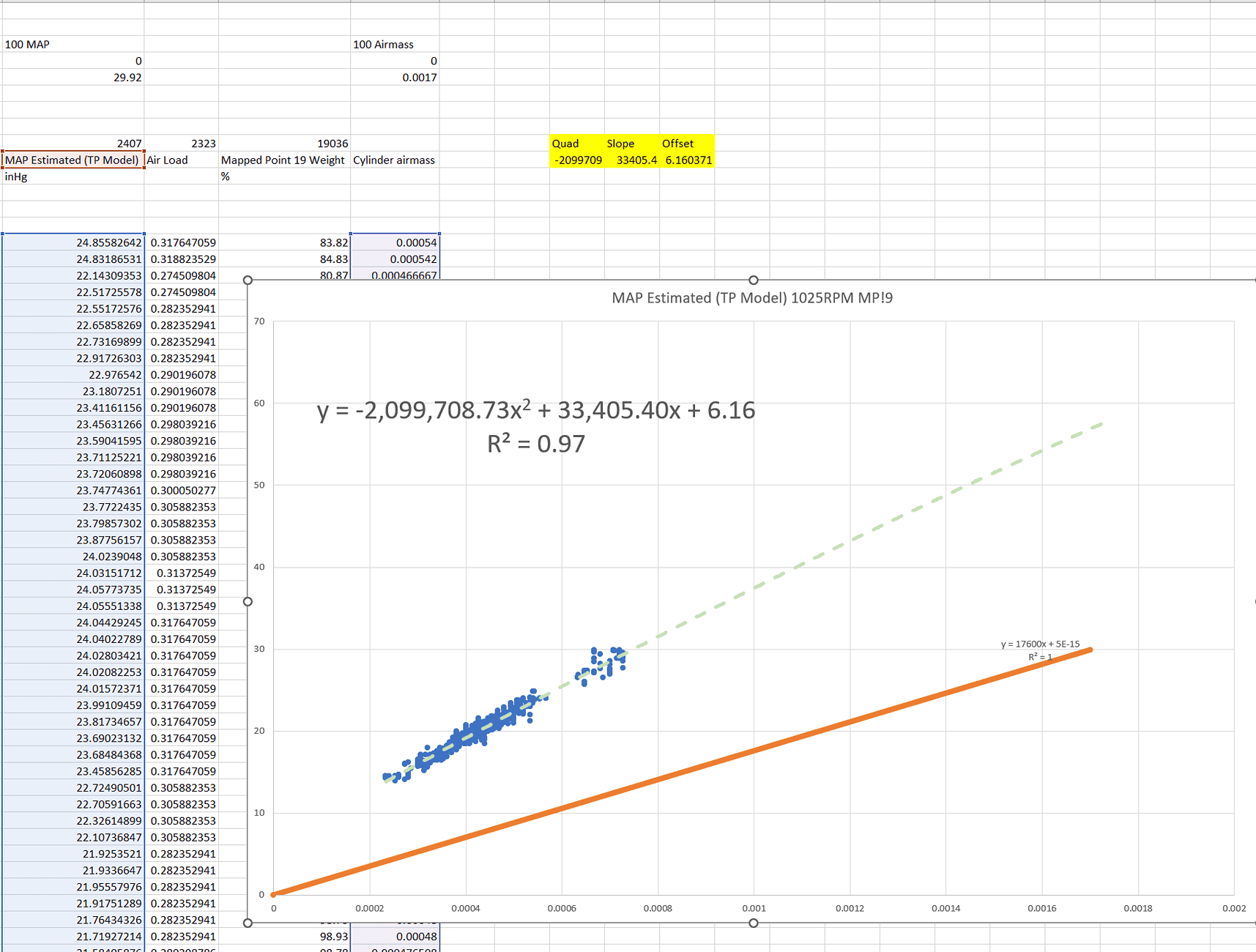Screen dimensions: 1256x952
Task: Click the 'y = 17600x + 5E-15' trendline label
Action: pyautogui.click(x=1040, y=650)
